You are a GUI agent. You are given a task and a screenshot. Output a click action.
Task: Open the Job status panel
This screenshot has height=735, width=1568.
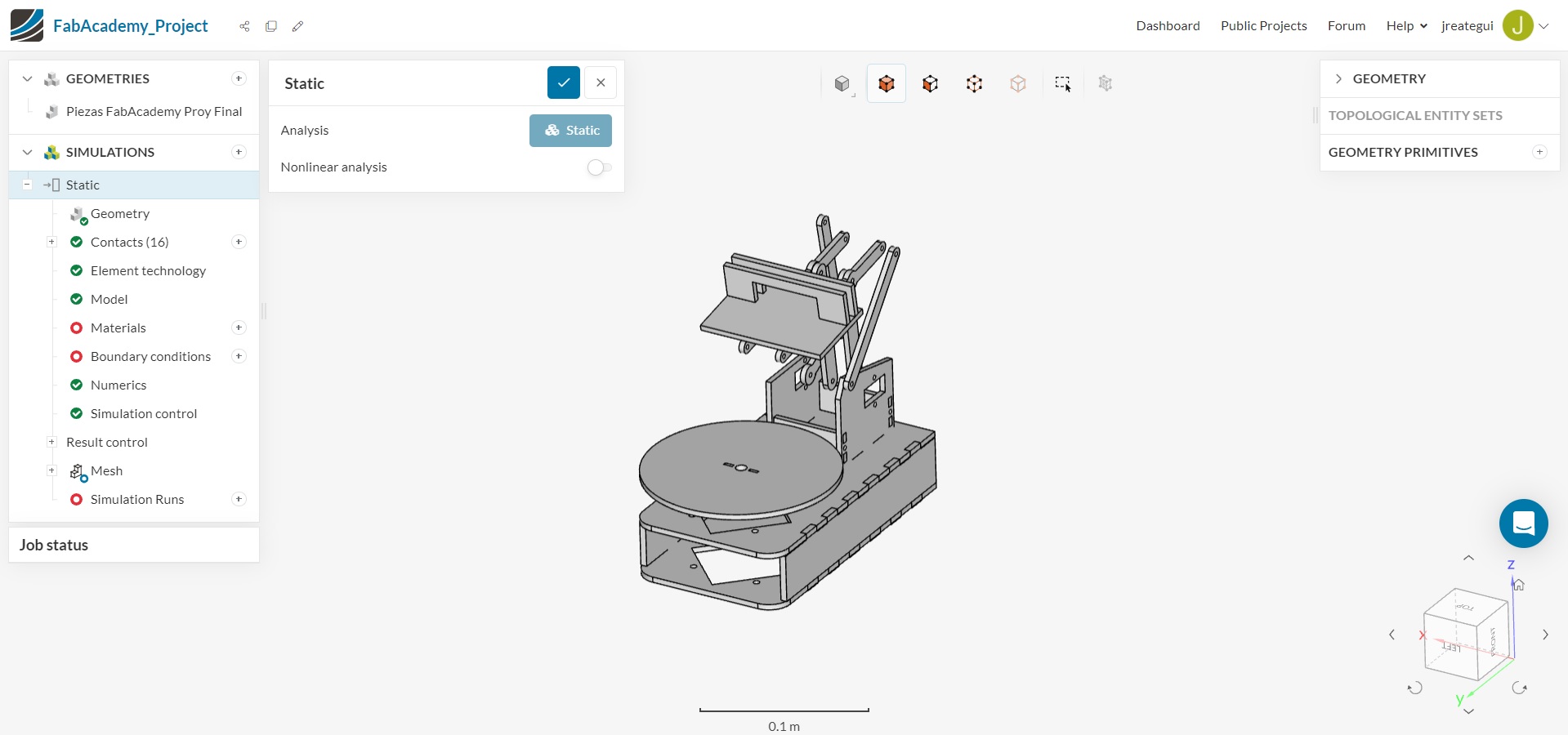pos(134,545)
